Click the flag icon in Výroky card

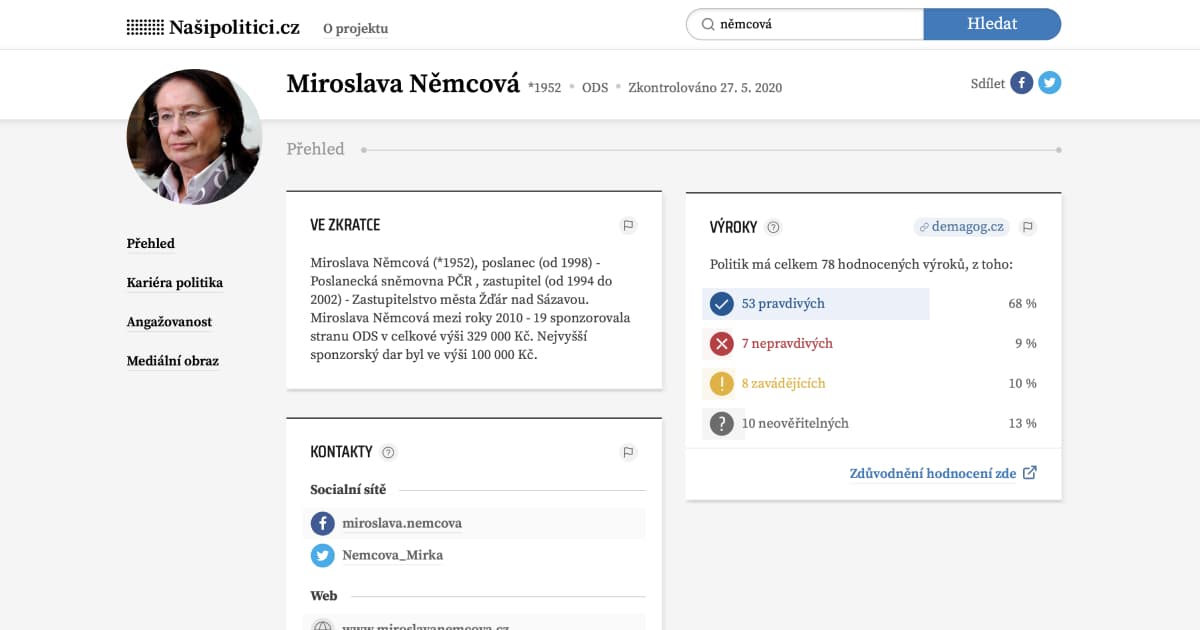(x=1027, y=227)
